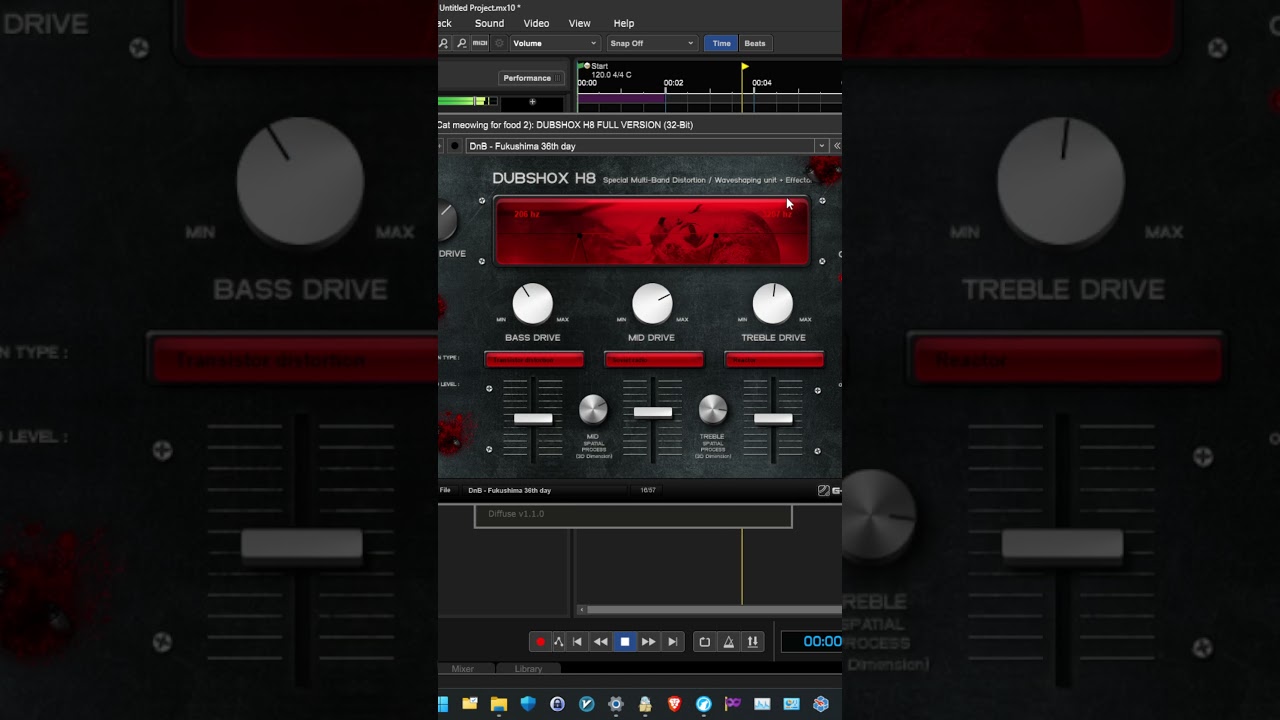Click the treble band level fader
Viewport: 1280px width, 720px height.
(773, 419)
